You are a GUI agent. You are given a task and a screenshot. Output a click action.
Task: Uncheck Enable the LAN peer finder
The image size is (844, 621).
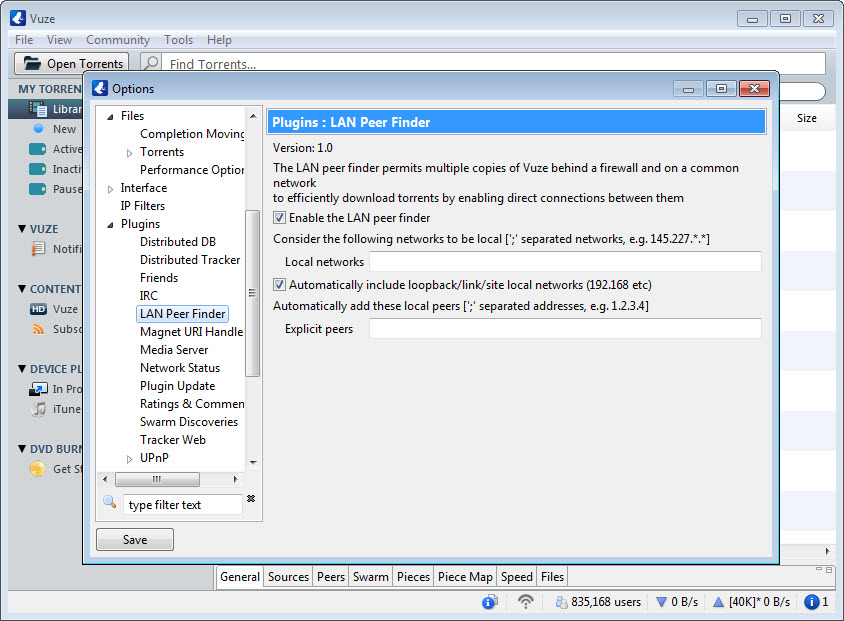click(x=279, y=218)
